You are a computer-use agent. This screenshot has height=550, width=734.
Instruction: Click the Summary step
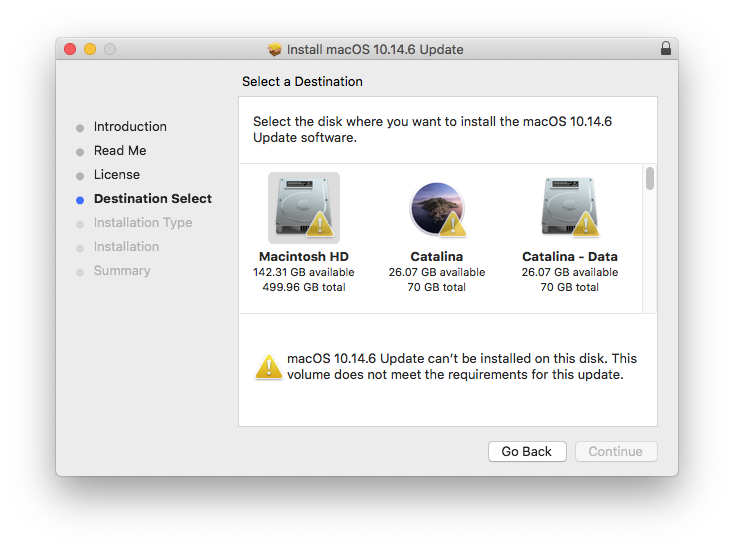point(122,271)
